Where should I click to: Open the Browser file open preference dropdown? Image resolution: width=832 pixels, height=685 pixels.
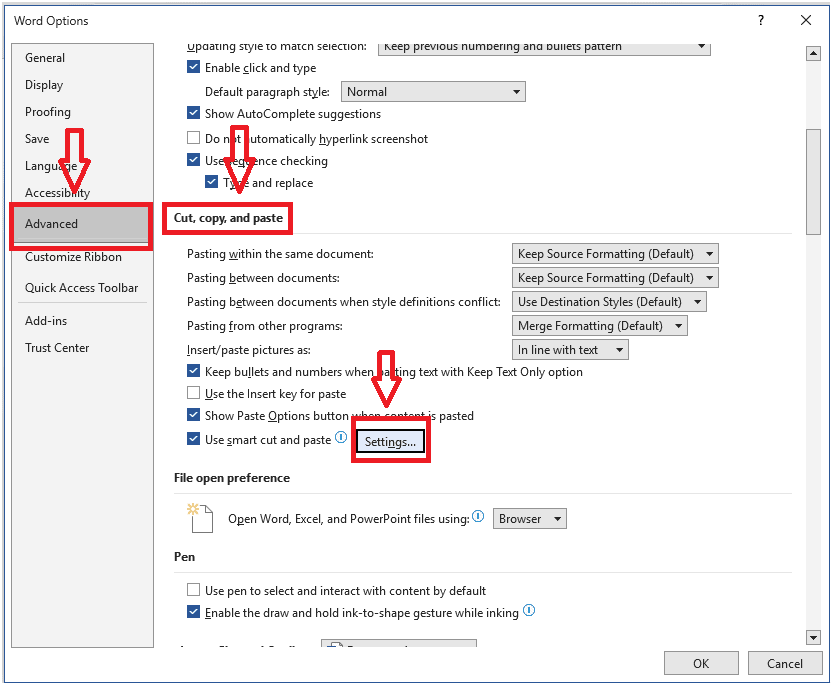pos(530,519)
